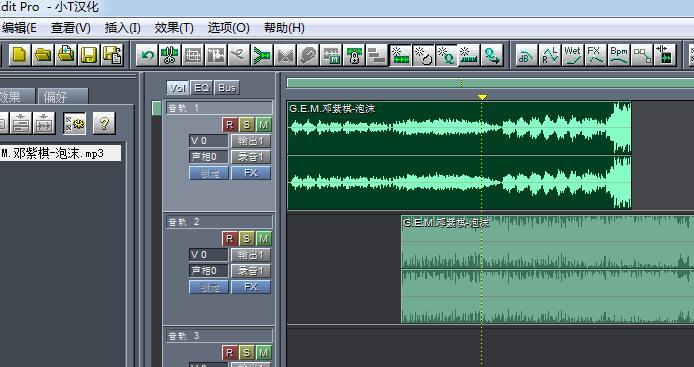Click the gear options icon in the left panel

tap(74, 123)
